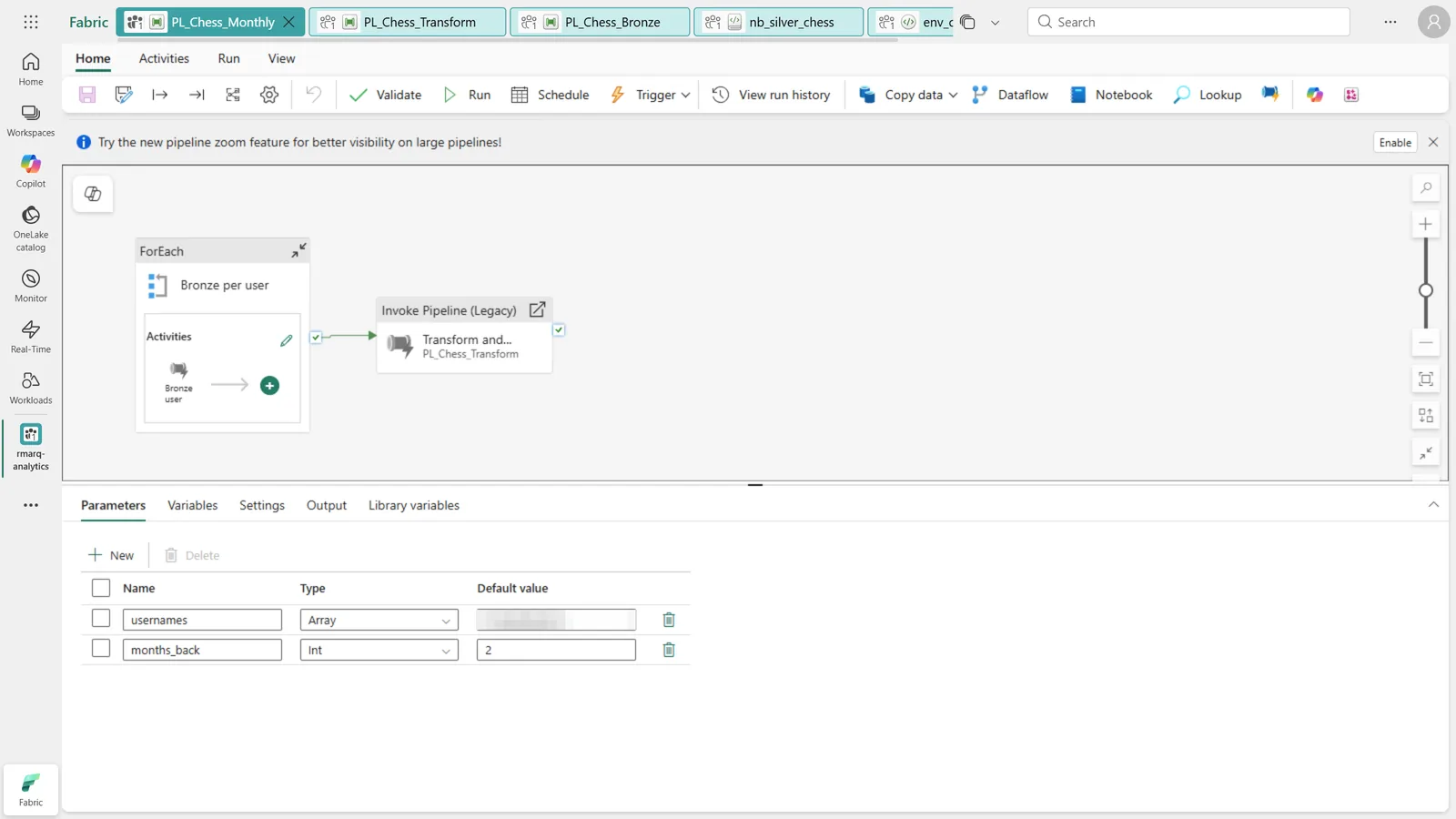Zoom out on the canvas
The height and width of the screenshot is (819, 1456).
pyautogui.click(x=1426, y=343)
